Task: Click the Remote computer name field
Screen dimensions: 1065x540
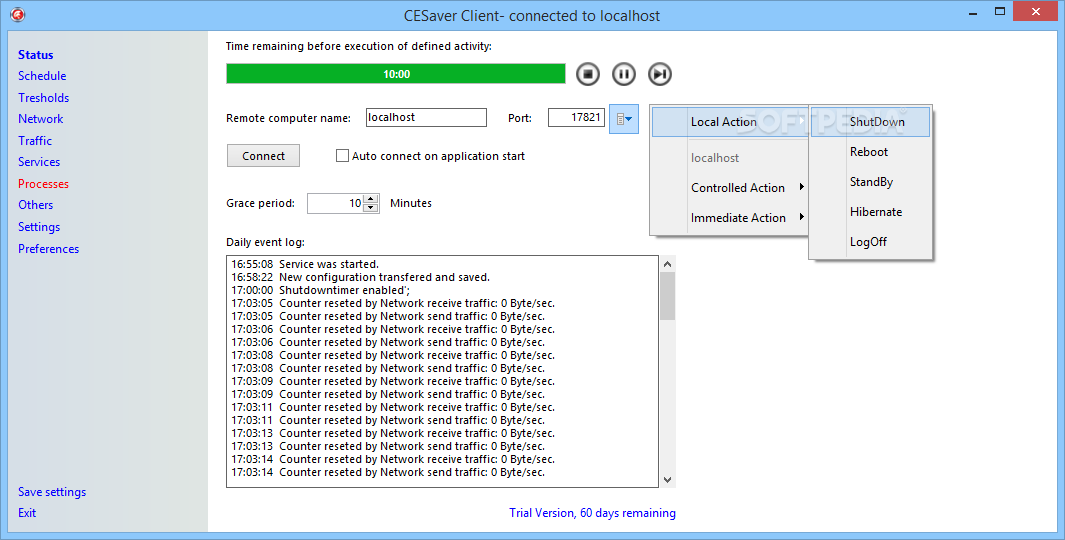Action: [x=426, y=118]
